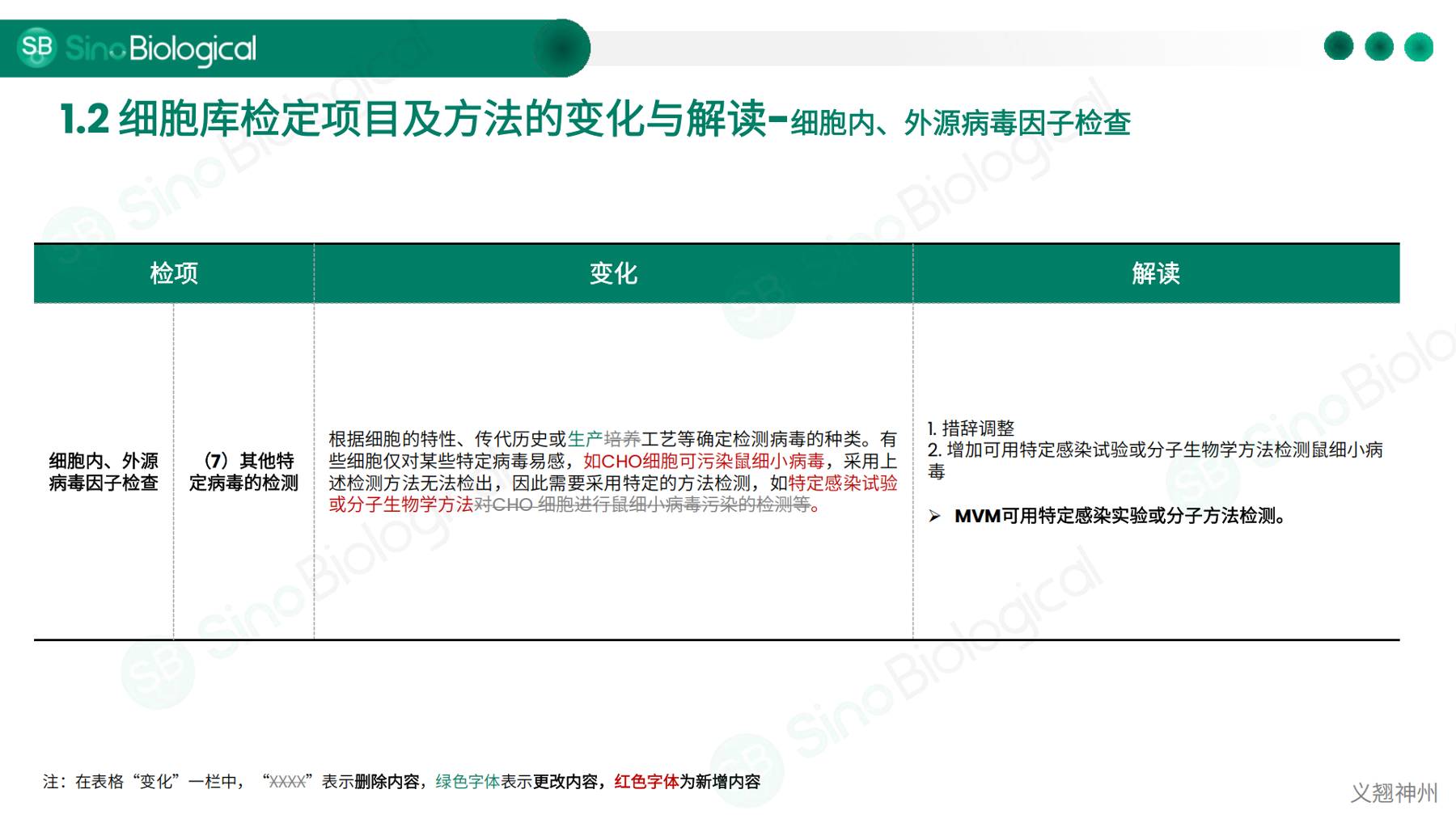
Task: Click the 红色字体 sample in the footnote
Action: [x=645, y=782]
